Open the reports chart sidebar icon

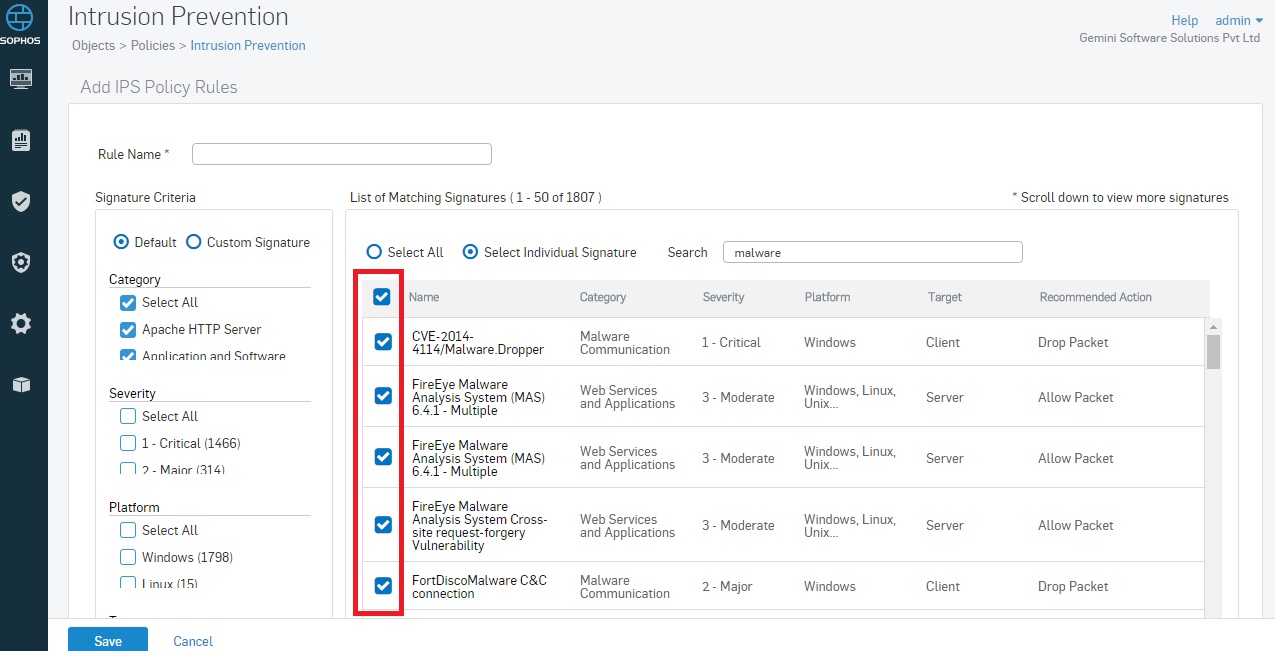(x=21, y=140)
